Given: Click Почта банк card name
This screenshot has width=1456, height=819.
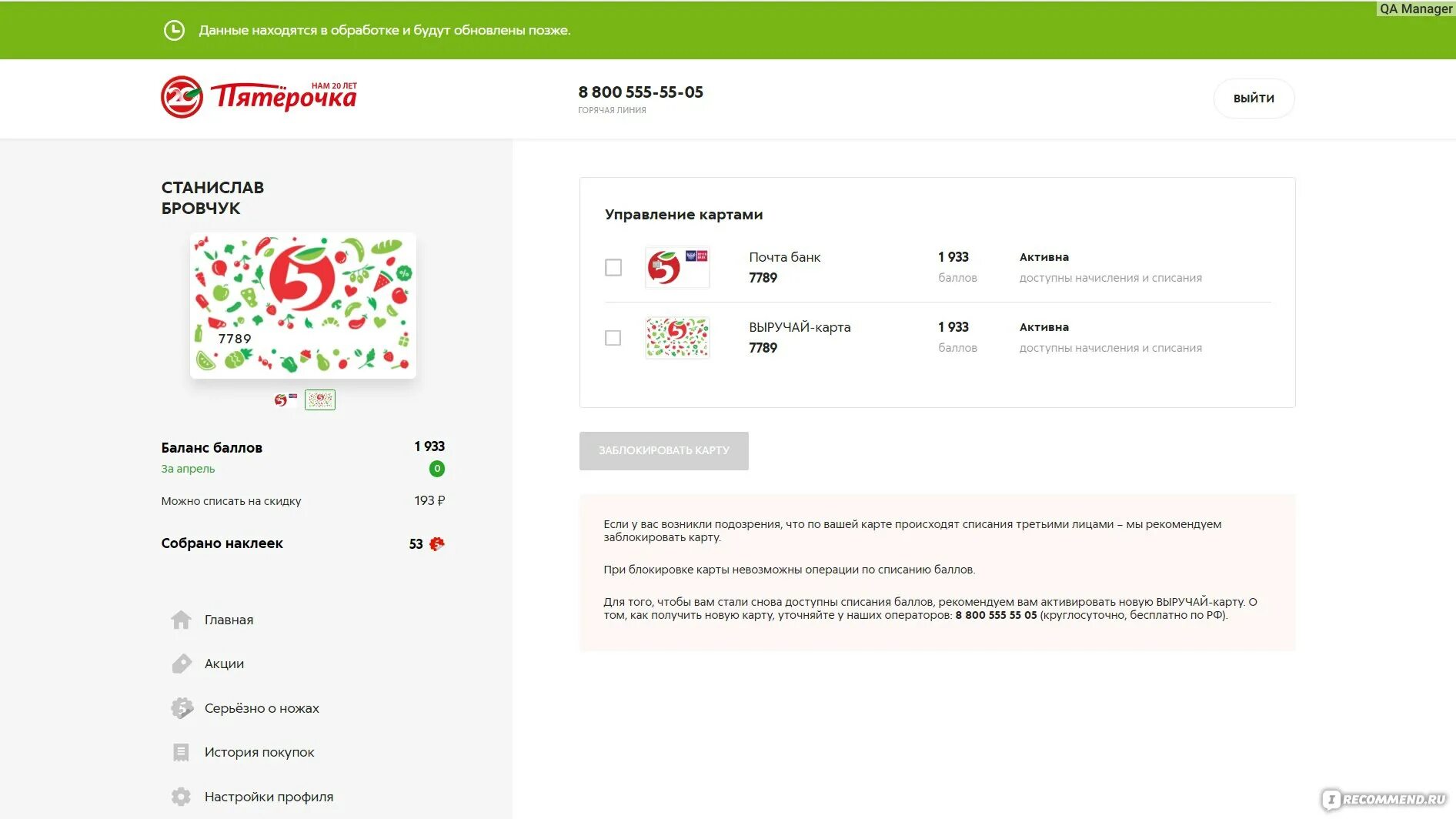Looking at the screenshot, I should coord(784,257).
